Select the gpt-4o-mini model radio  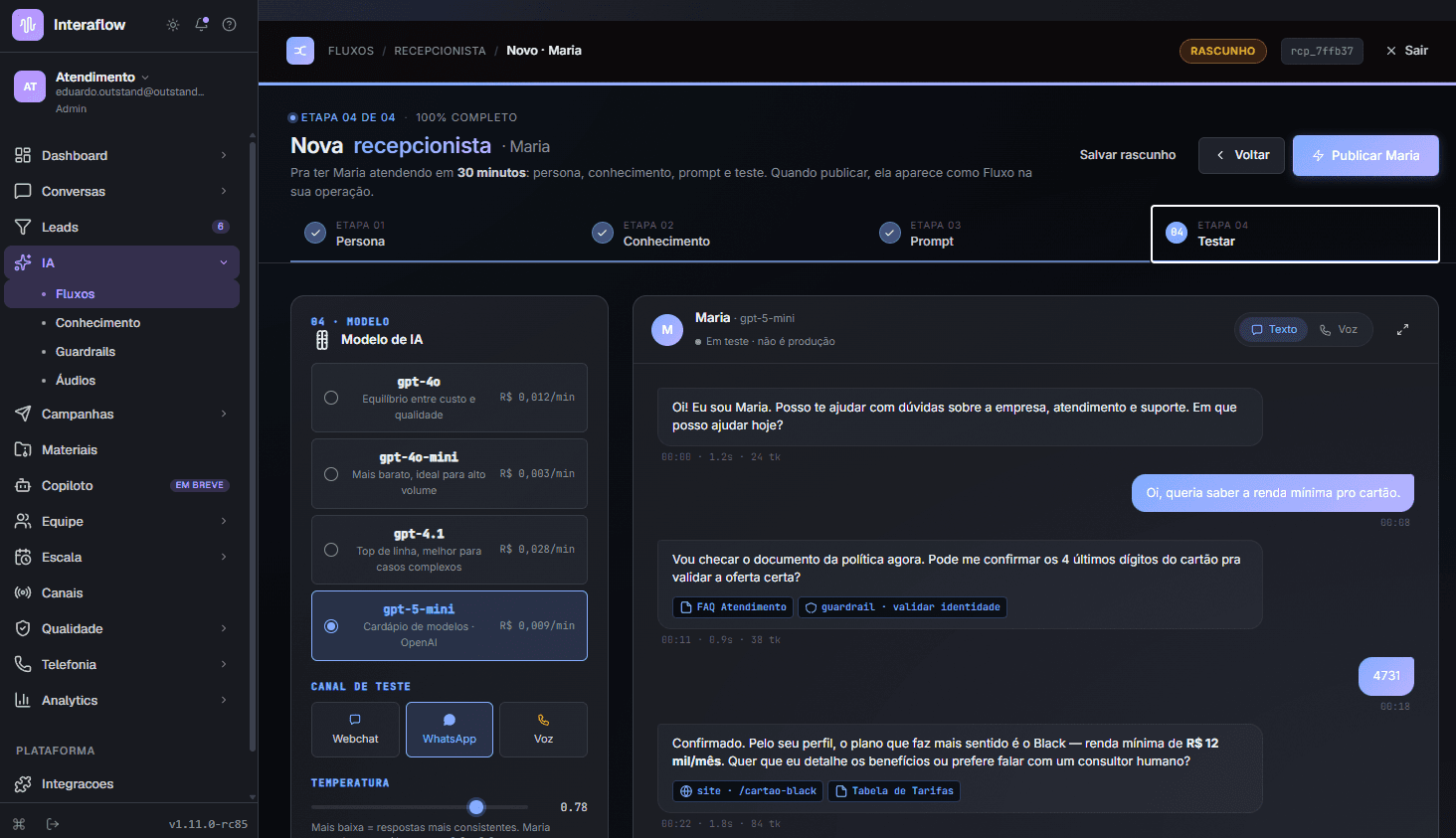331,474
